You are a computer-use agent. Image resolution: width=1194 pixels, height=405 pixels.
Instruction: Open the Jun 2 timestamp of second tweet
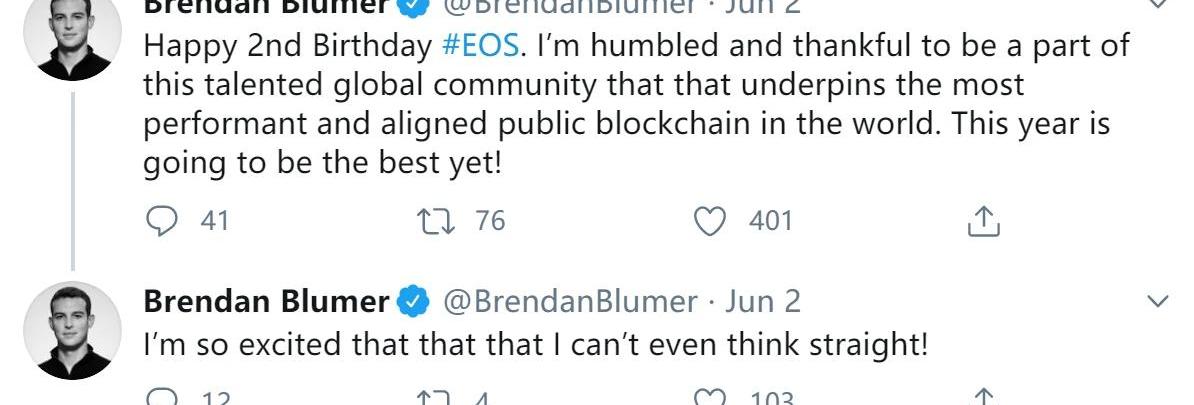(762, 301)
